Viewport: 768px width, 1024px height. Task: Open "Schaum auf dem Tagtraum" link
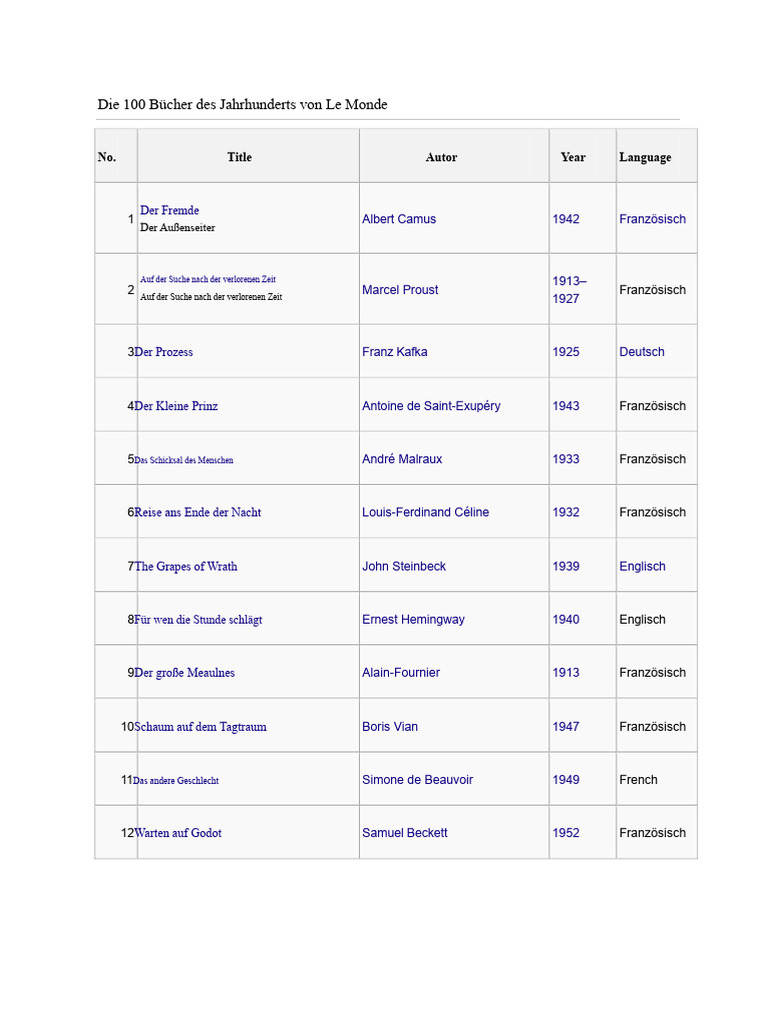point(201,727)
